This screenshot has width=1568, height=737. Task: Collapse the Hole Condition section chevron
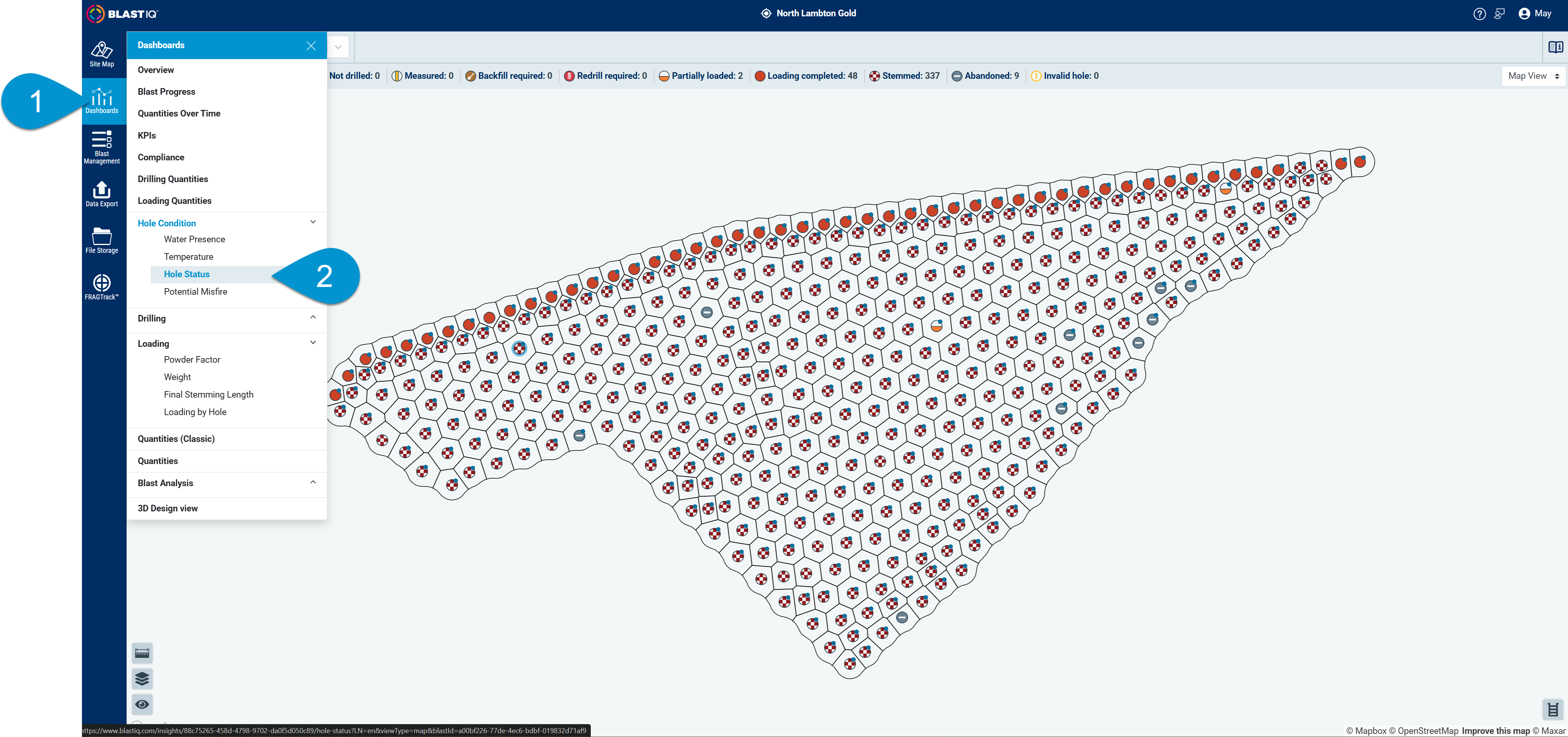313,221
